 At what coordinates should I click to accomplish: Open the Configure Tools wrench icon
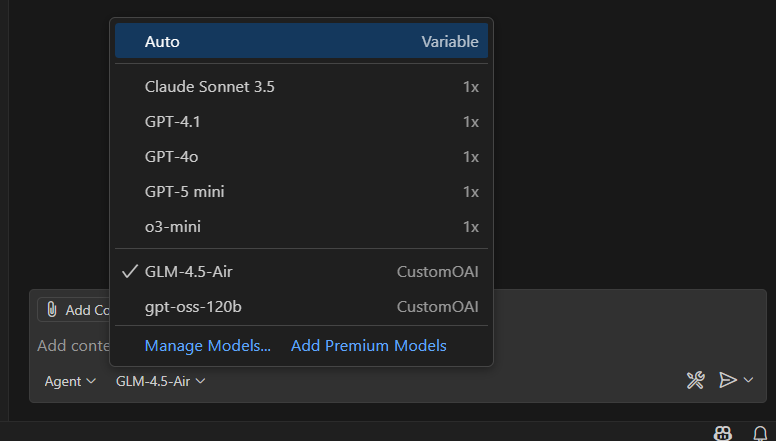point(696,380)
